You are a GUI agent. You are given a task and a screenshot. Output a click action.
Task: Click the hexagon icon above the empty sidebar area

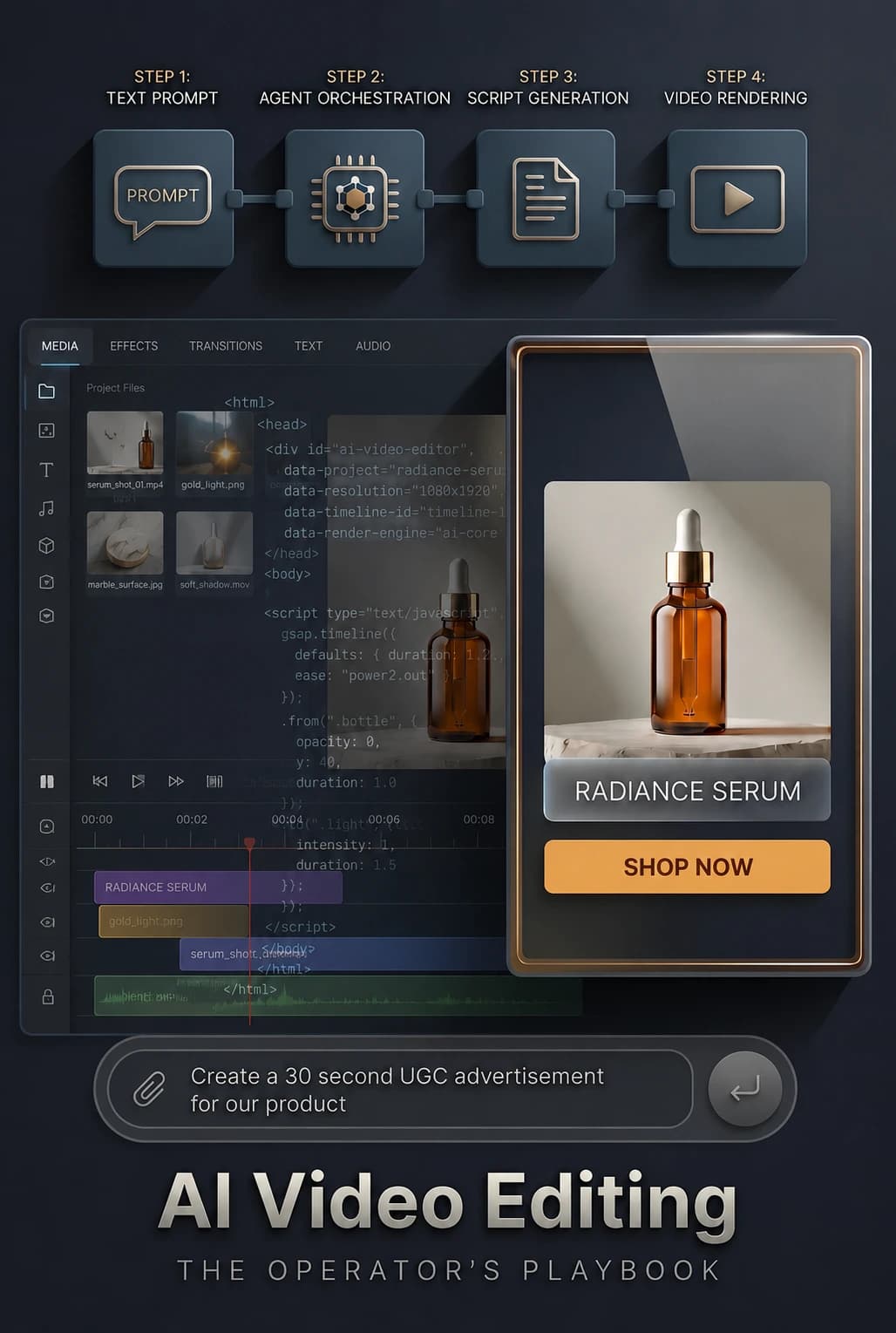(x=47, y=616)
